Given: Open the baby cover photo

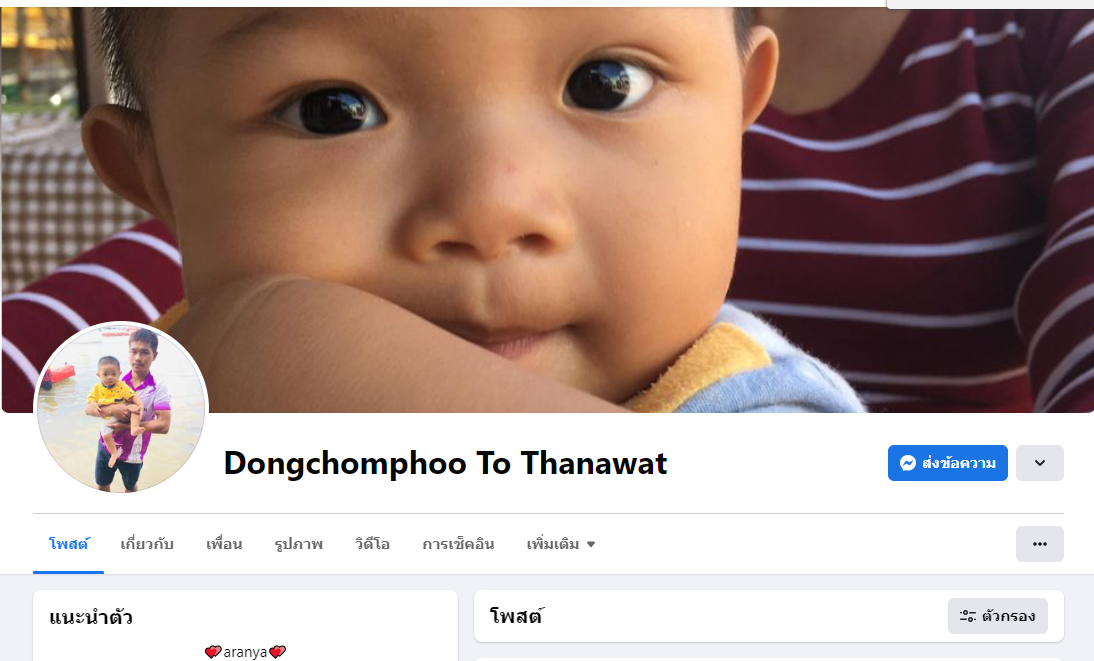Looking at the screenshot, I should (x=548, y=209).
